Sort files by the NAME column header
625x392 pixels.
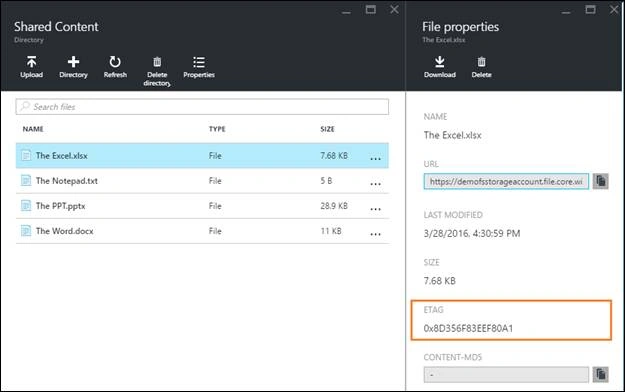point(33,129)
